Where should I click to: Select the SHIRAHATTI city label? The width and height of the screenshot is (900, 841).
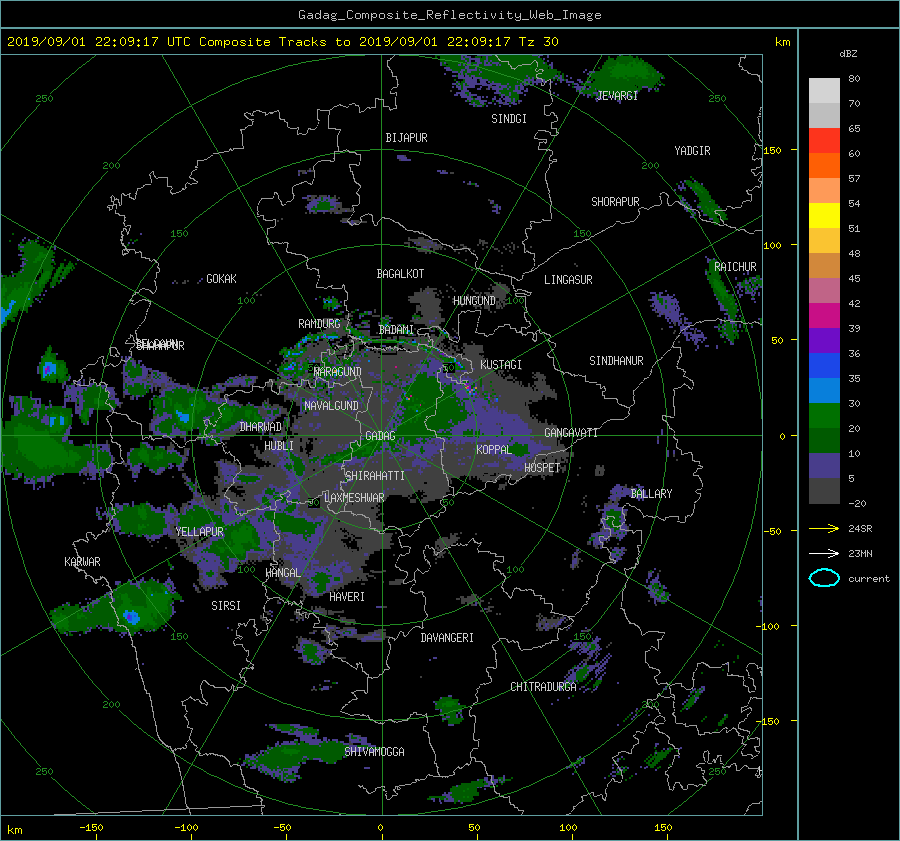[x=375, y=476]
